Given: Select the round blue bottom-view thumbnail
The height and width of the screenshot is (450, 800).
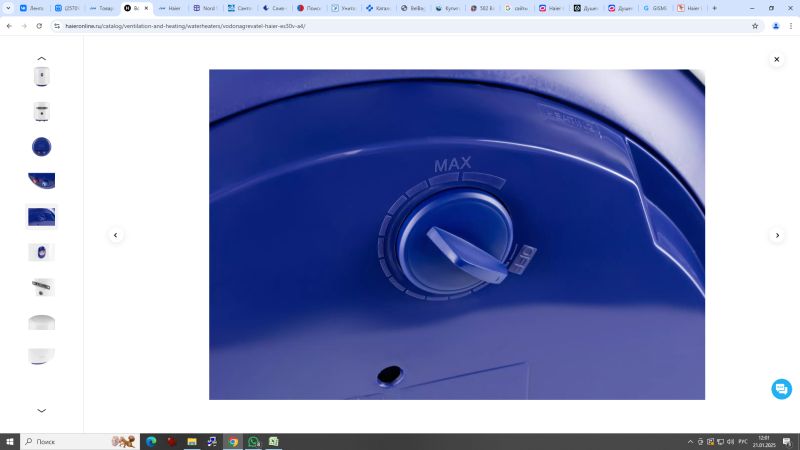Looking at the screenshot, I should pyautogui.click(x=41, y=147).
